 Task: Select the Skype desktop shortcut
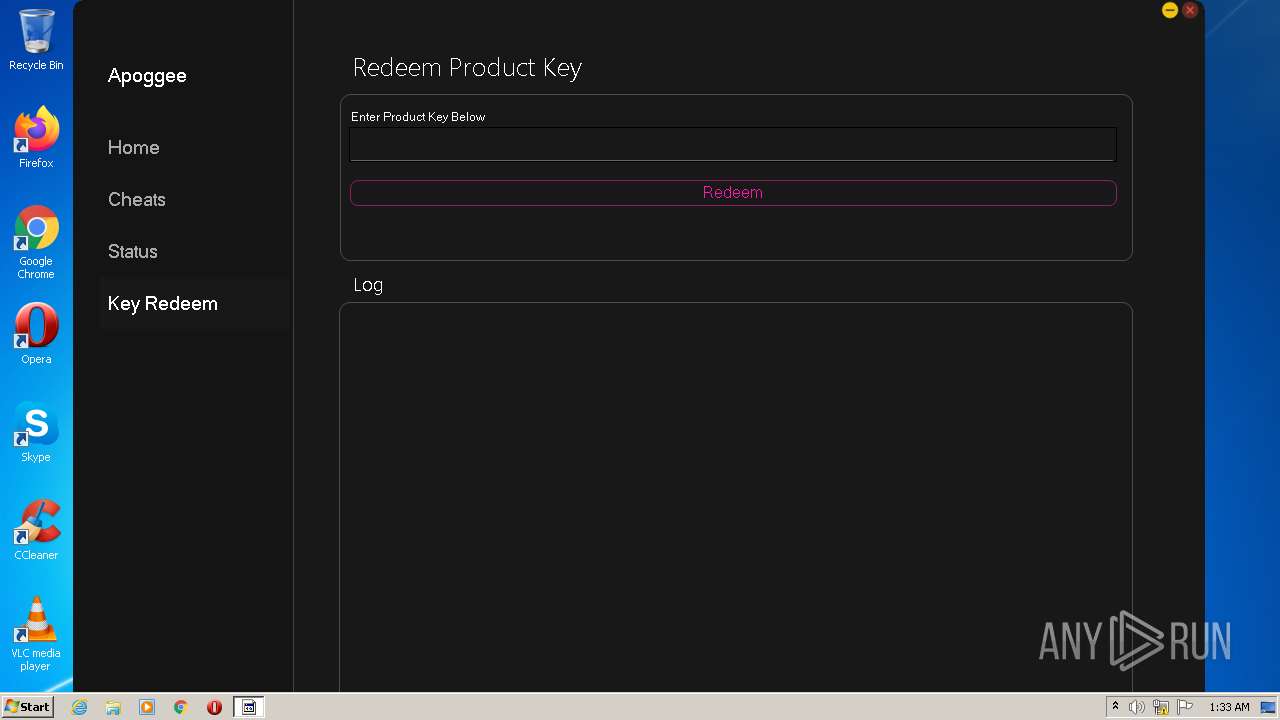[36, 432]
